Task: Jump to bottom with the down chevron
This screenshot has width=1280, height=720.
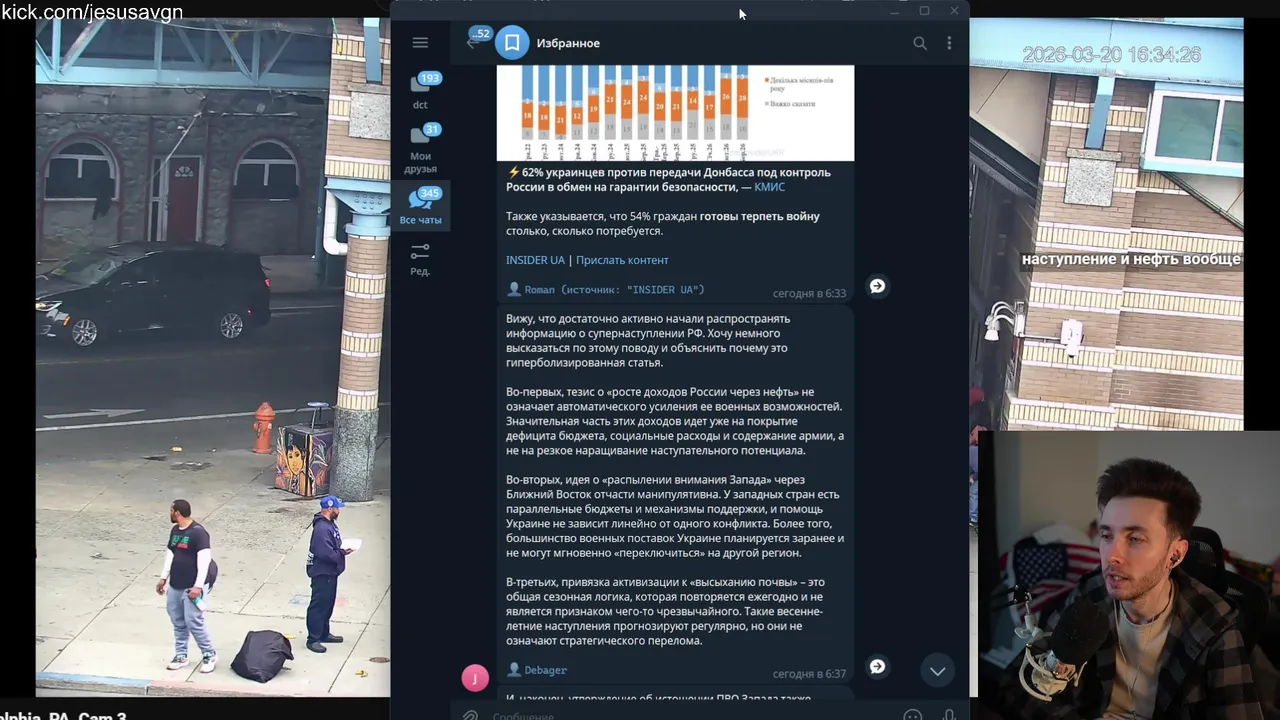Action: 937,671
